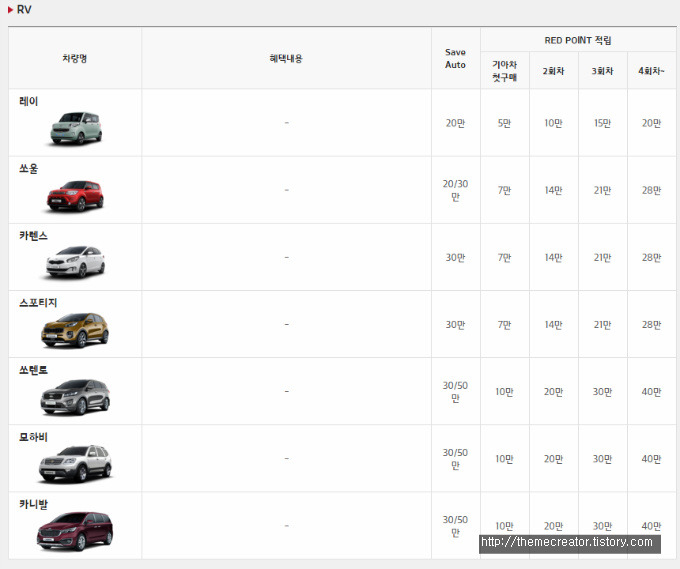Click 레이 4회차~ value 20만

(651, 123)
